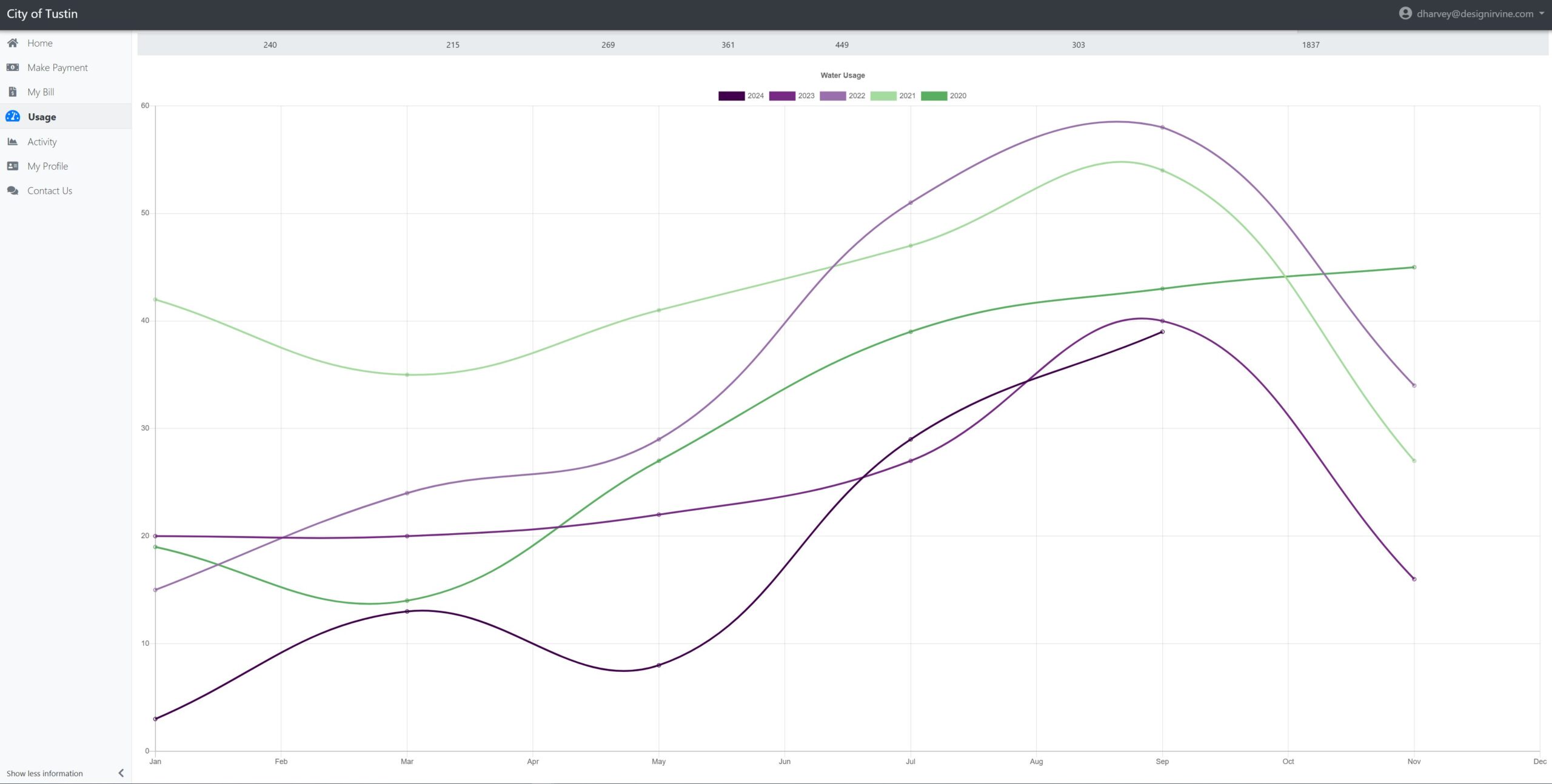Toggle 2024 series in chart legend
1552x784 pixels.
click(732, 96)
